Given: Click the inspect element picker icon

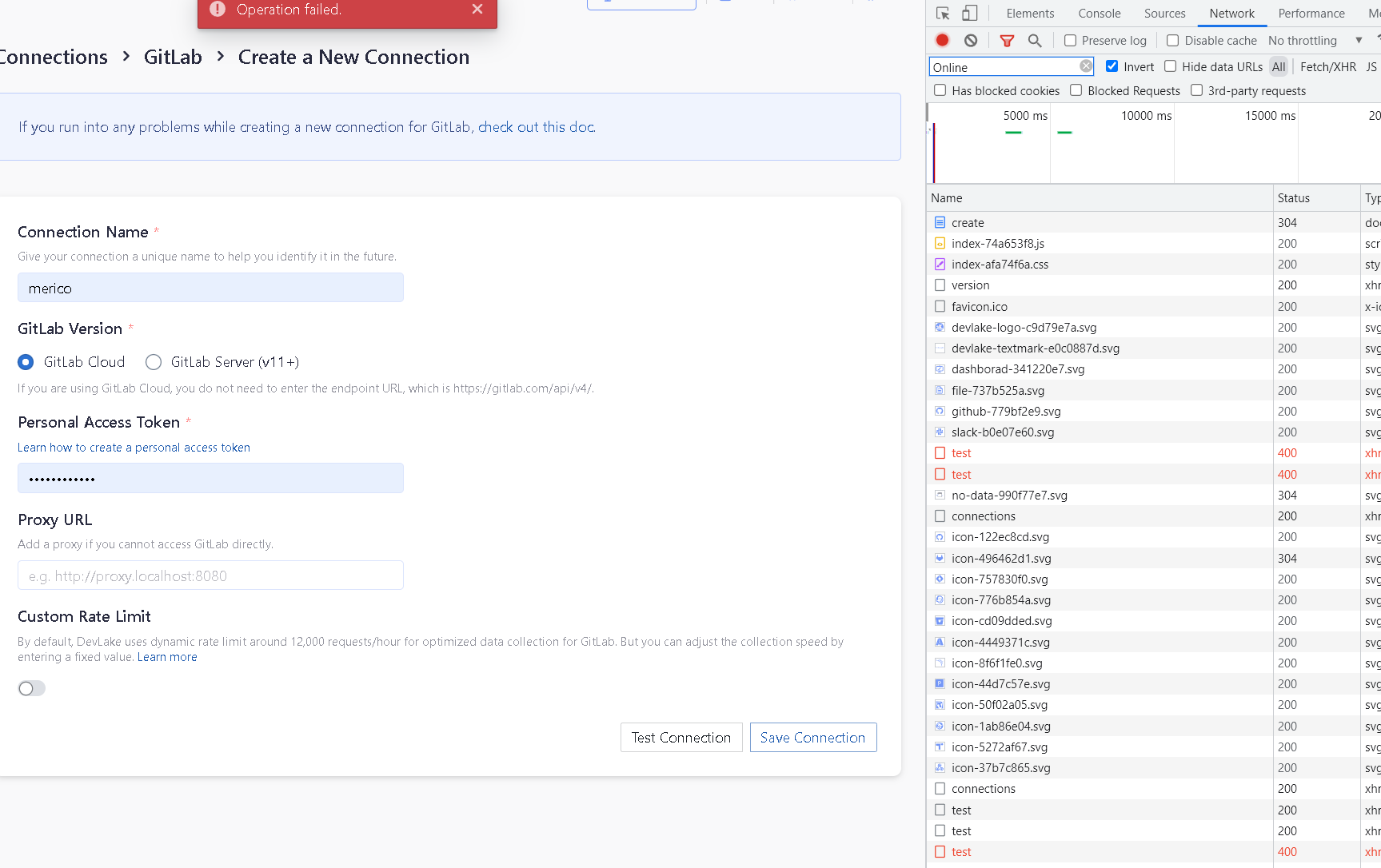Looking at the screenshot, I should point(943,14).
